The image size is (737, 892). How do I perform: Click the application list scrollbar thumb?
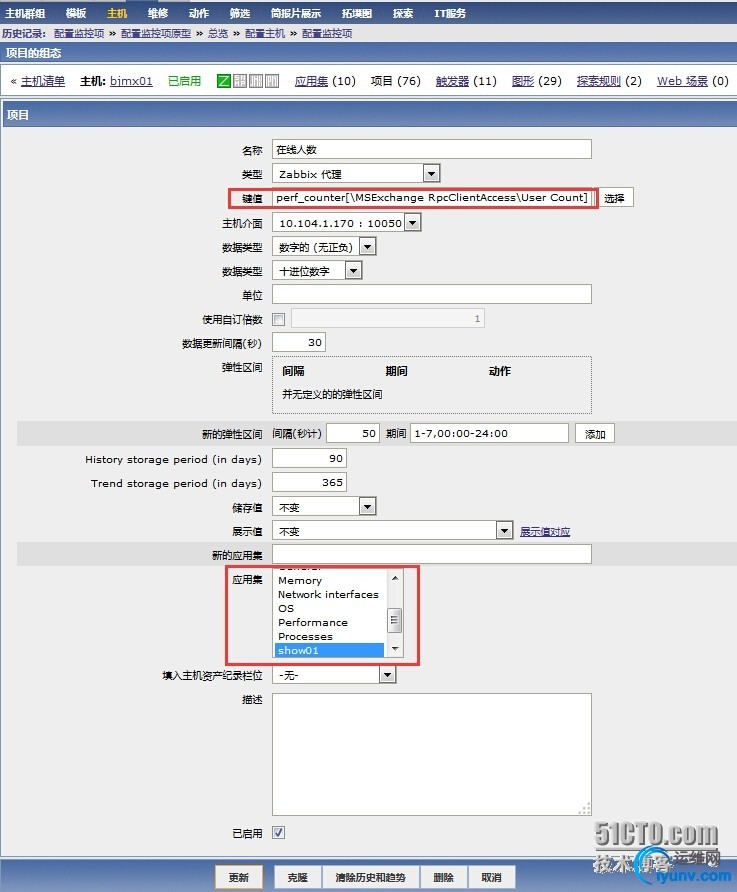click(x=395, y=620)
